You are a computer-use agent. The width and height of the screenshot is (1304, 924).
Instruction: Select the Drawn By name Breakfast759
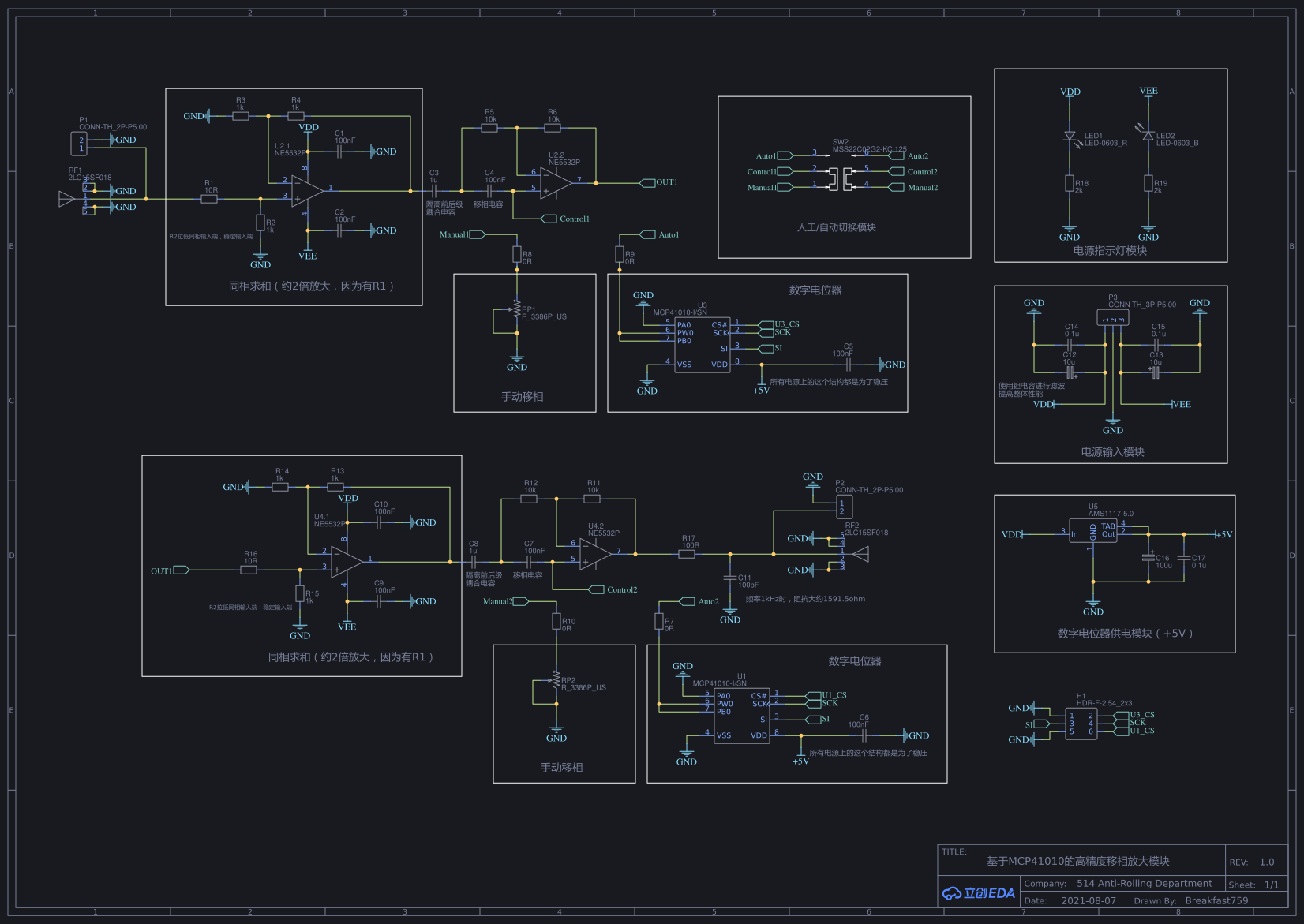1216,900
